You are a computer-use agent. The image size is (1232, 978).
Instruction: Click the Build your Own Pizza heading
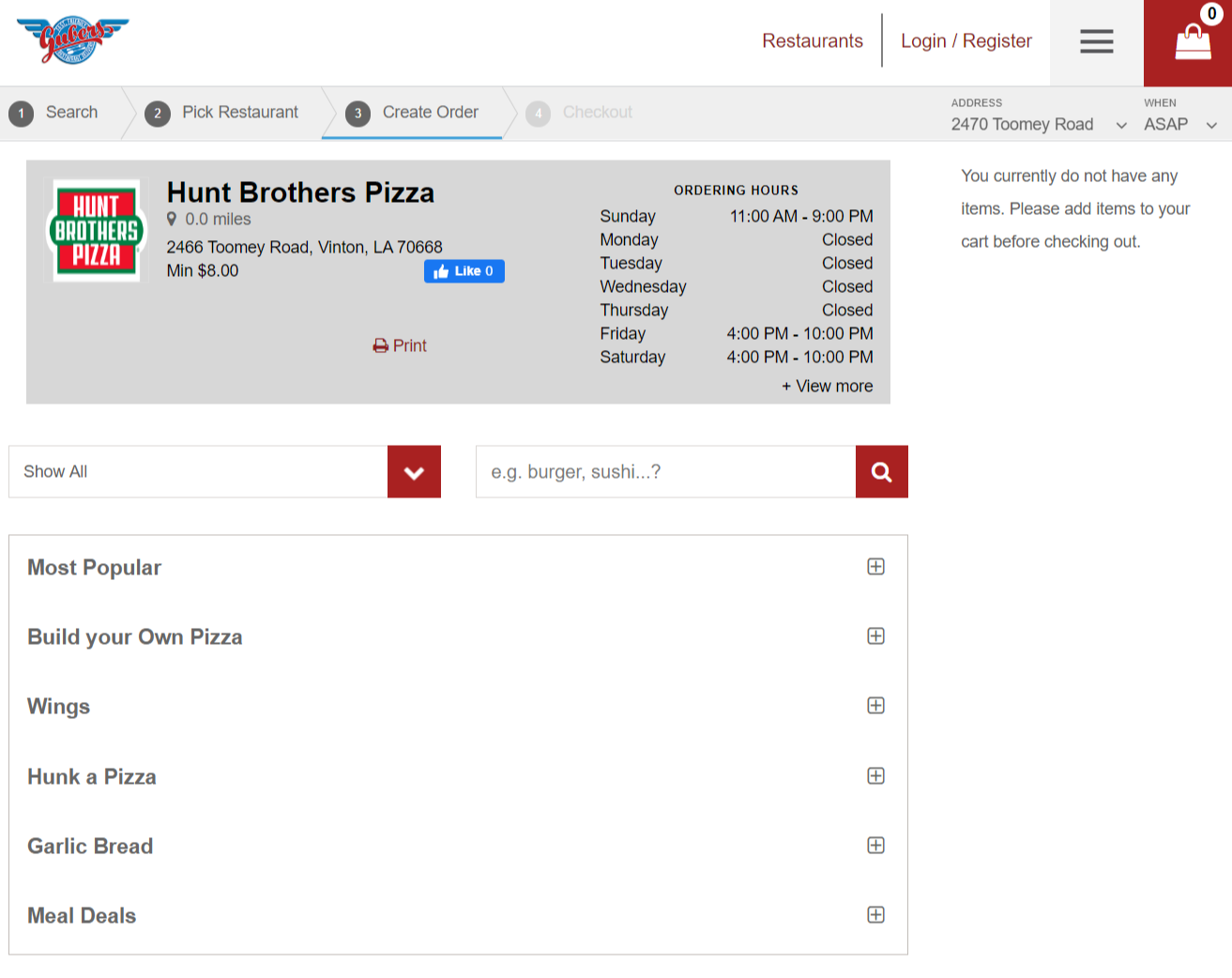coord(135,637)
